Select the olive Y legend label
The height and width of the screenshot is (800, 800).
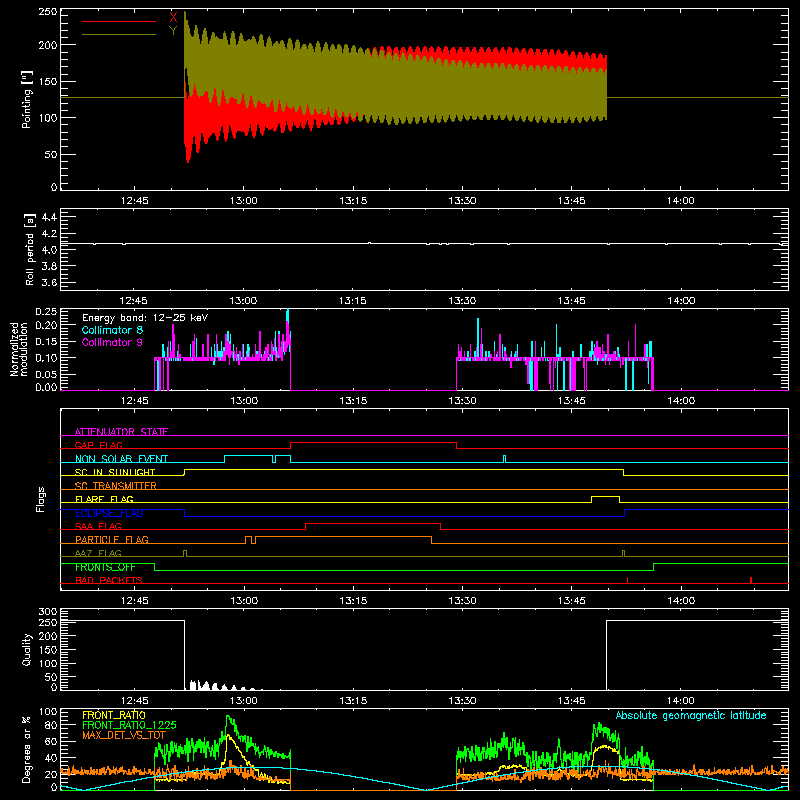173,31
